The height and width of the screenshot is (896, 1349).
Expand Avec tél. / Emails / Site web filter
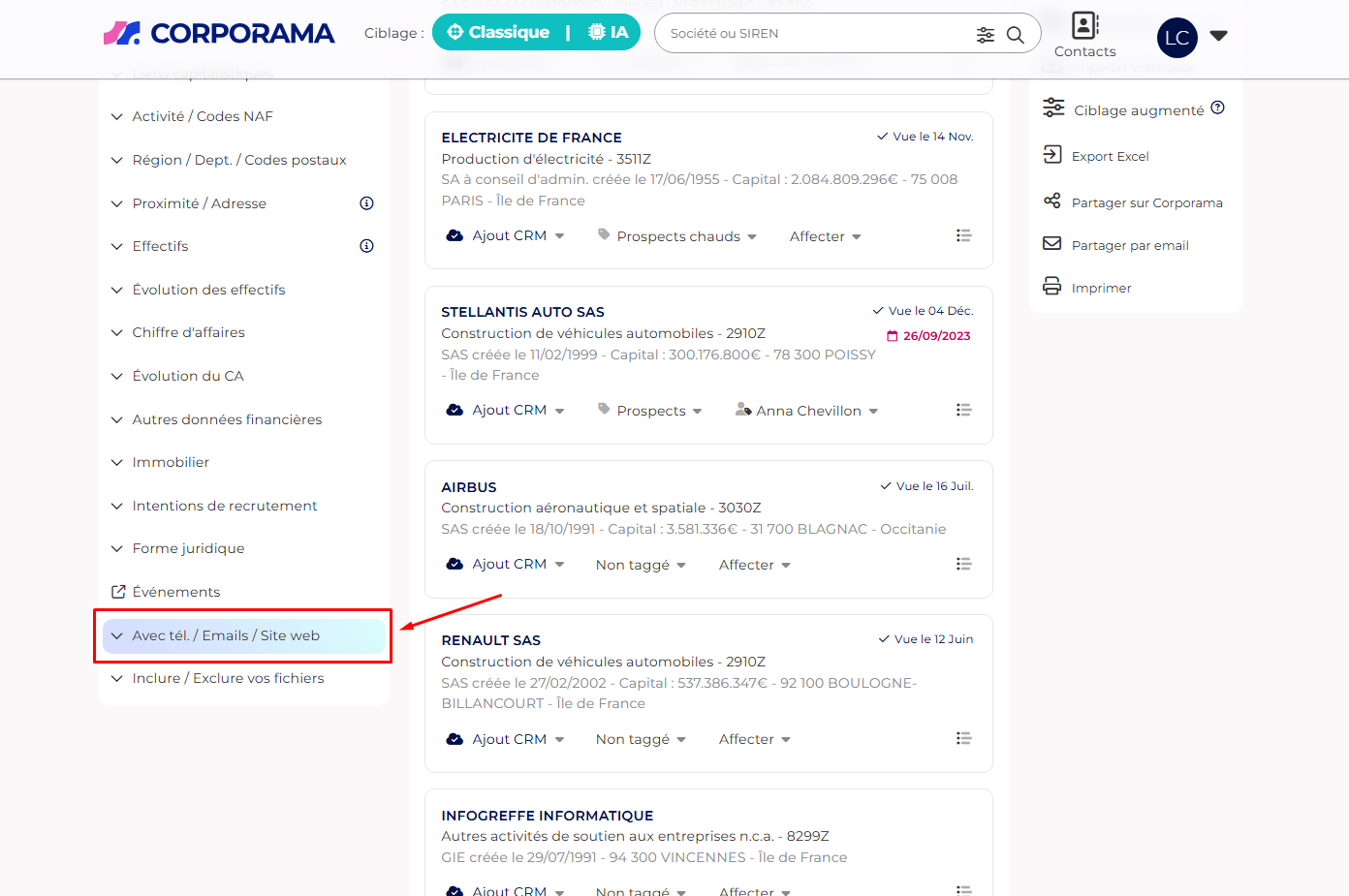tap(225, 635)
